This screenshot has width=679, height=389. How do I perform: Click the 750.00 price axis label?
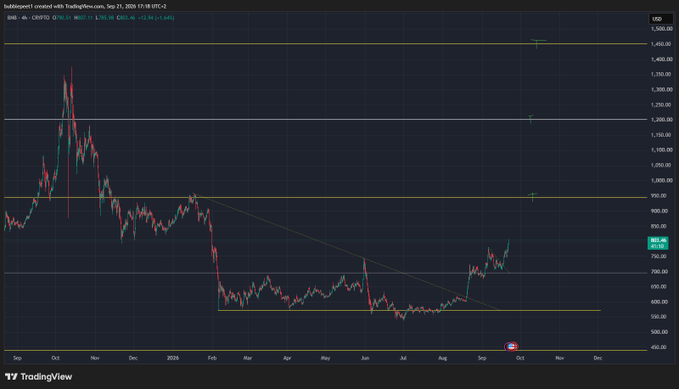tap(659, 256)
